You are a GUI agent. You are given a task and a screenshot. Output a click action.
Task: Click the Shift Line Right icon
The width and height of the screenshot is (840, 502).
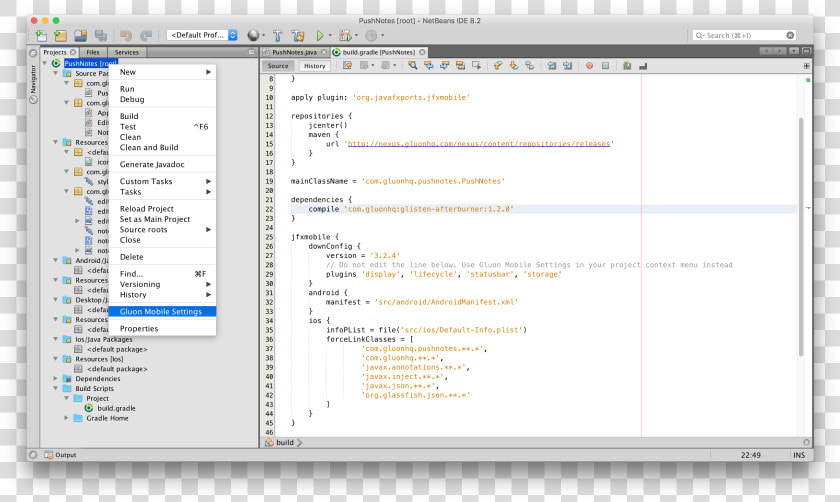(567, 65)
